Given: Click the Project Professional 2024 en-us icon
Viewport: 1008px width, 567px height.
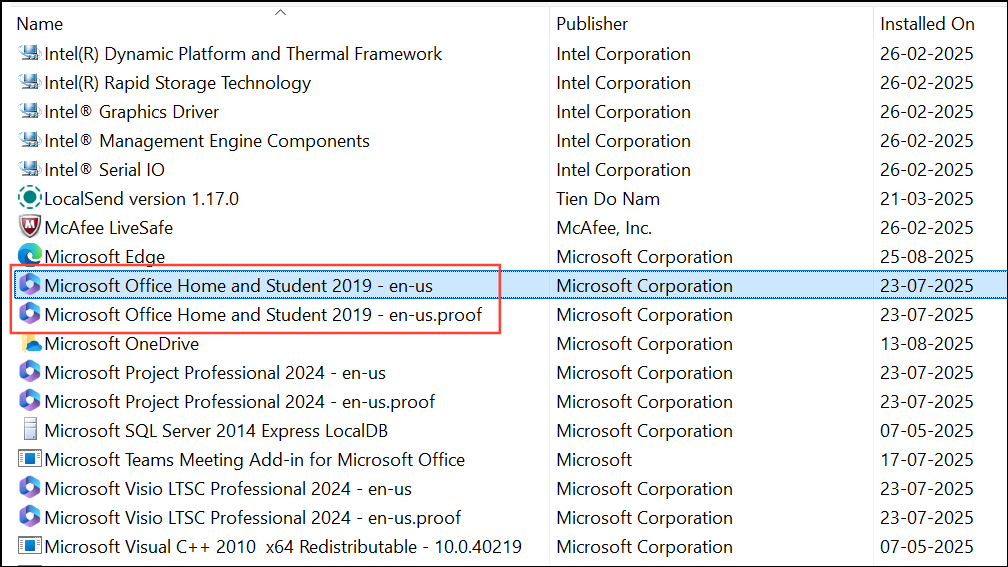Looking at the screenshot, I should 30,373.
